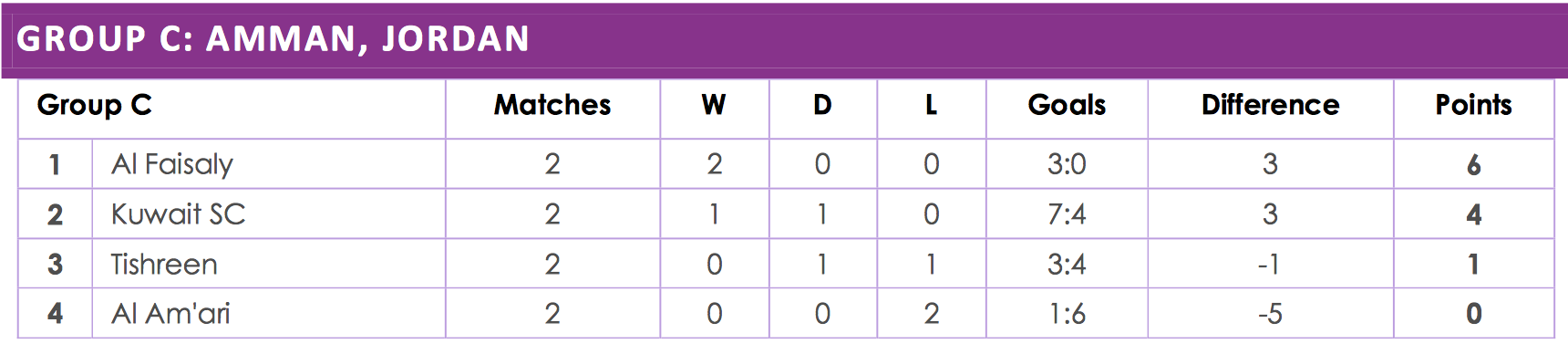The image size is (1568, 354).
Task: Click the Matches column header
Action: [x=552, y=106]
